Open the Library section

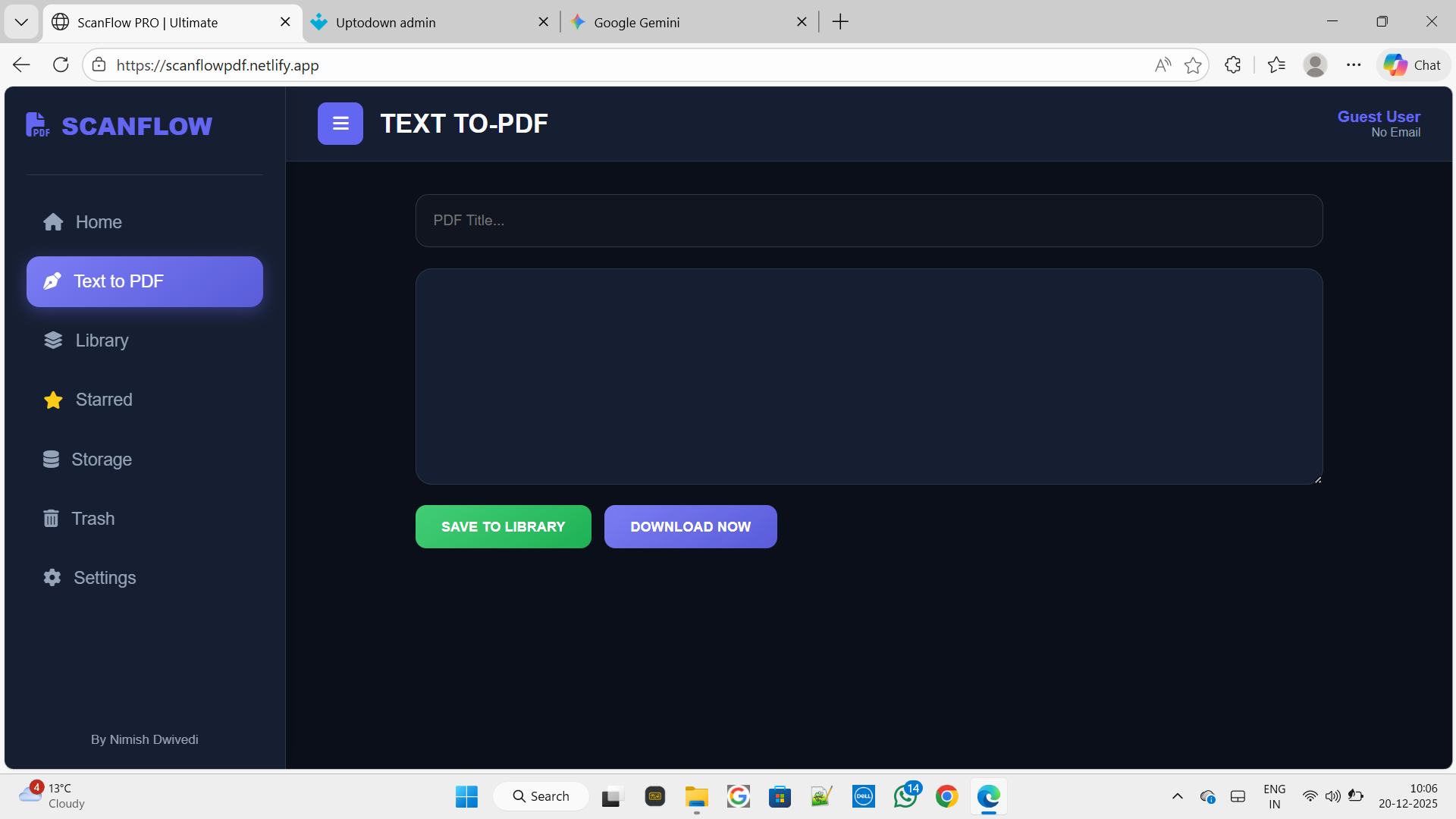coord(144,340)
